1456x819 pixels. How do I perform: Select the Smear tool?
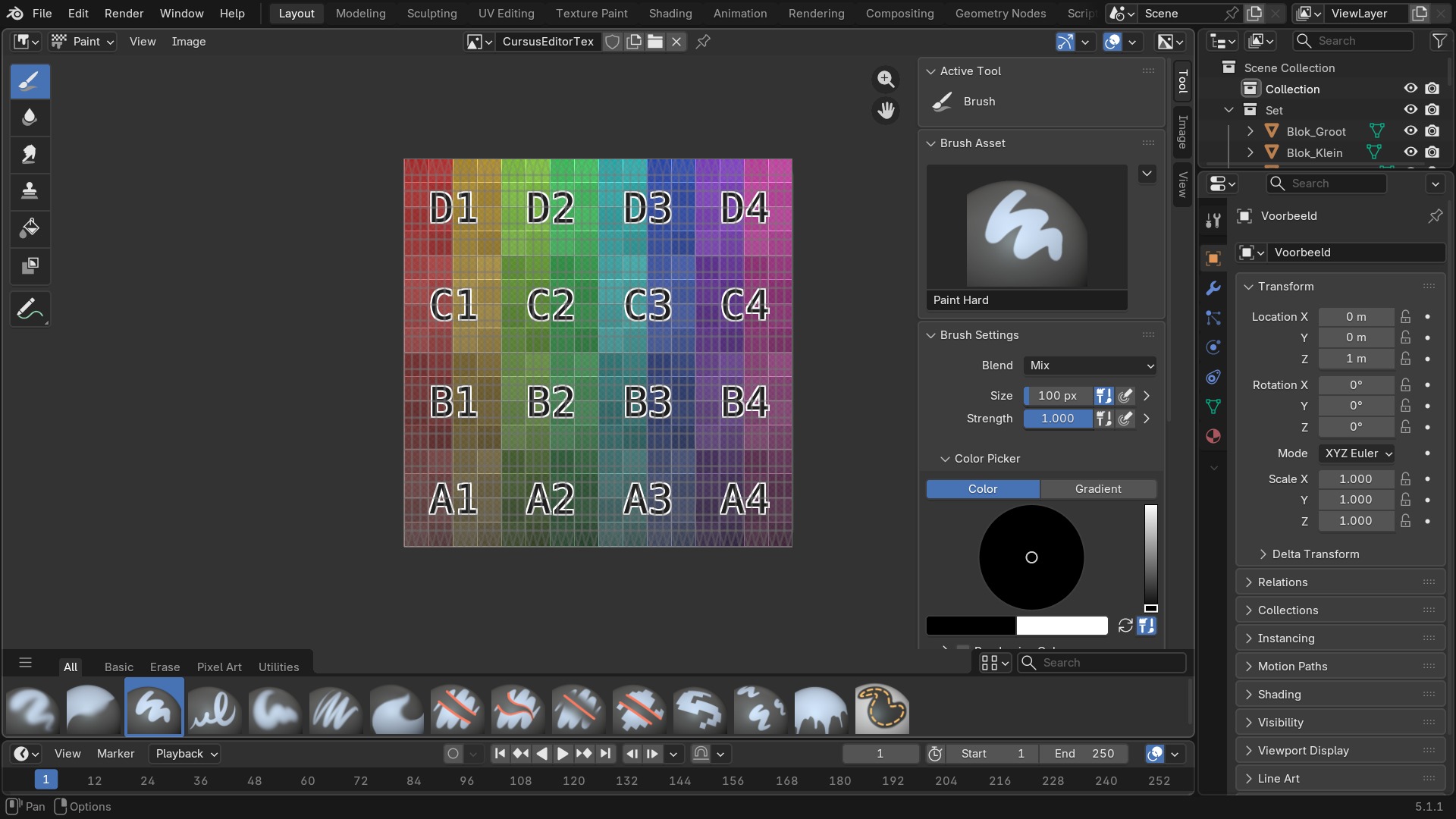click(30, 154)
